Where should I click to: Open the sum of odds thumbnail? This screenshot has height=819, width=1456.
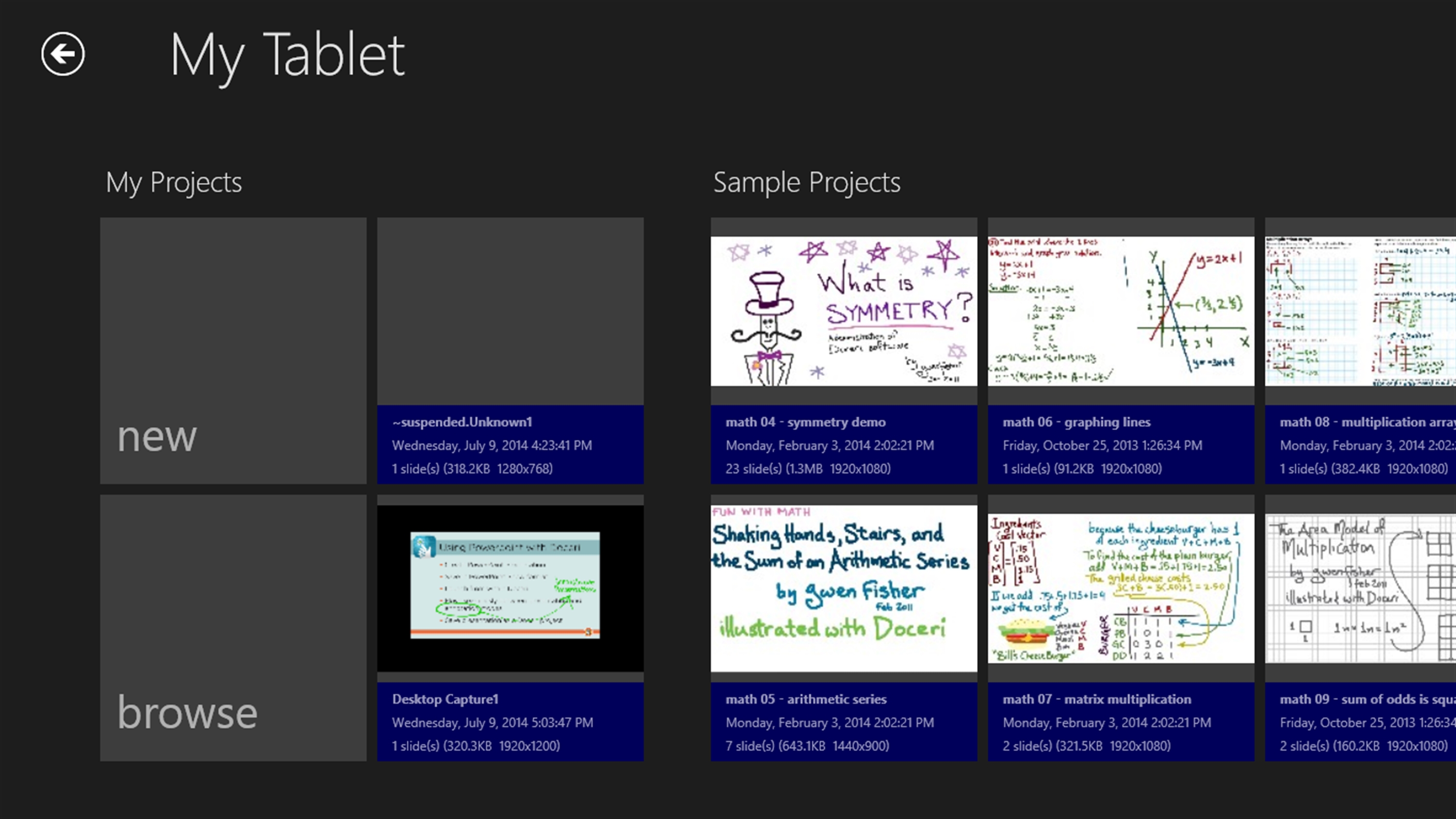(x=1360, y=588)
